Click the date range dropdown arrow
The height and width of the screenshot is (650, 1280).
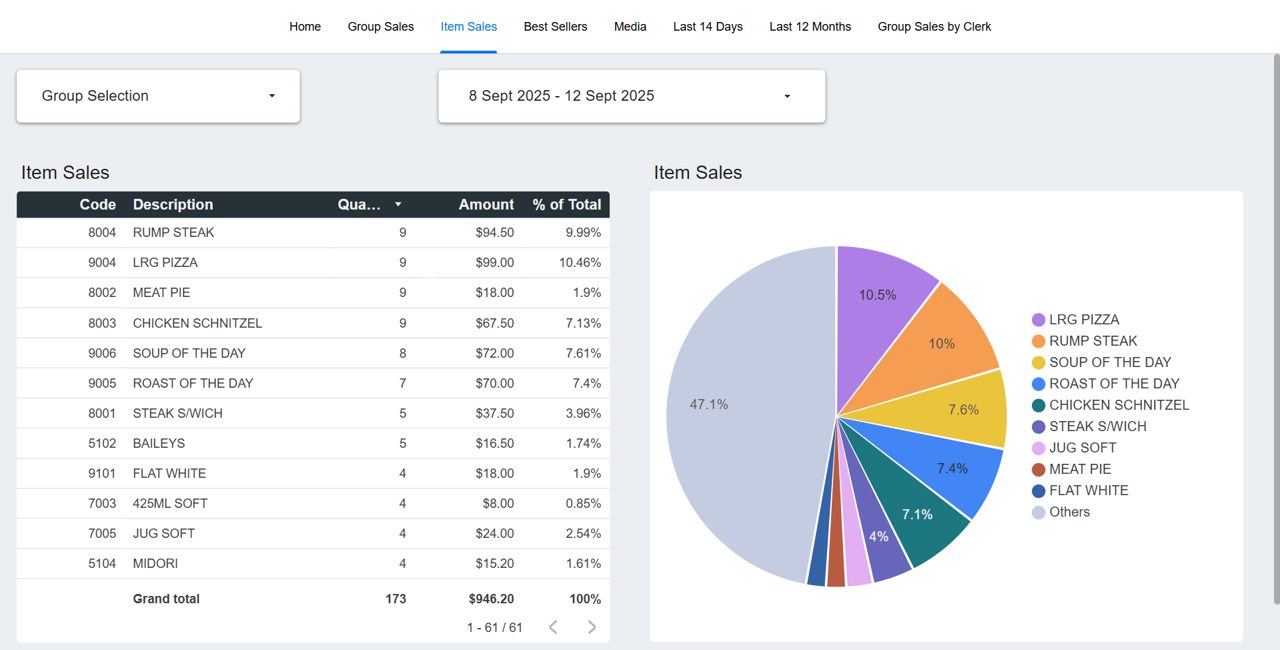787,96
